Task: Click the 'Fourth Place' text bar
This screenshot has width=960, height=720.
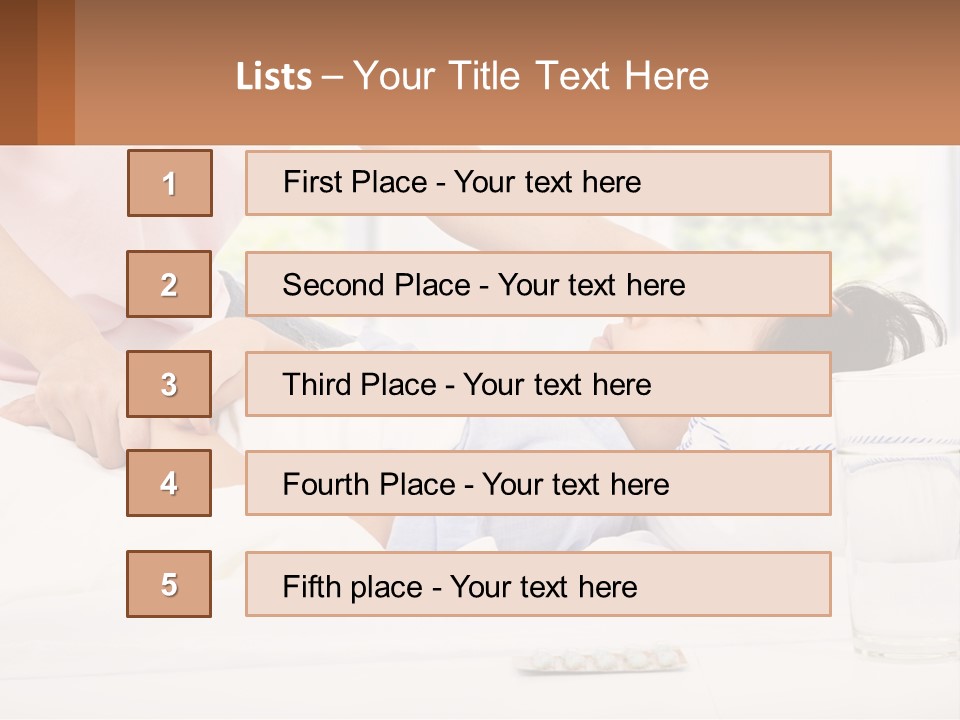Action: click(x=538, y=483)
